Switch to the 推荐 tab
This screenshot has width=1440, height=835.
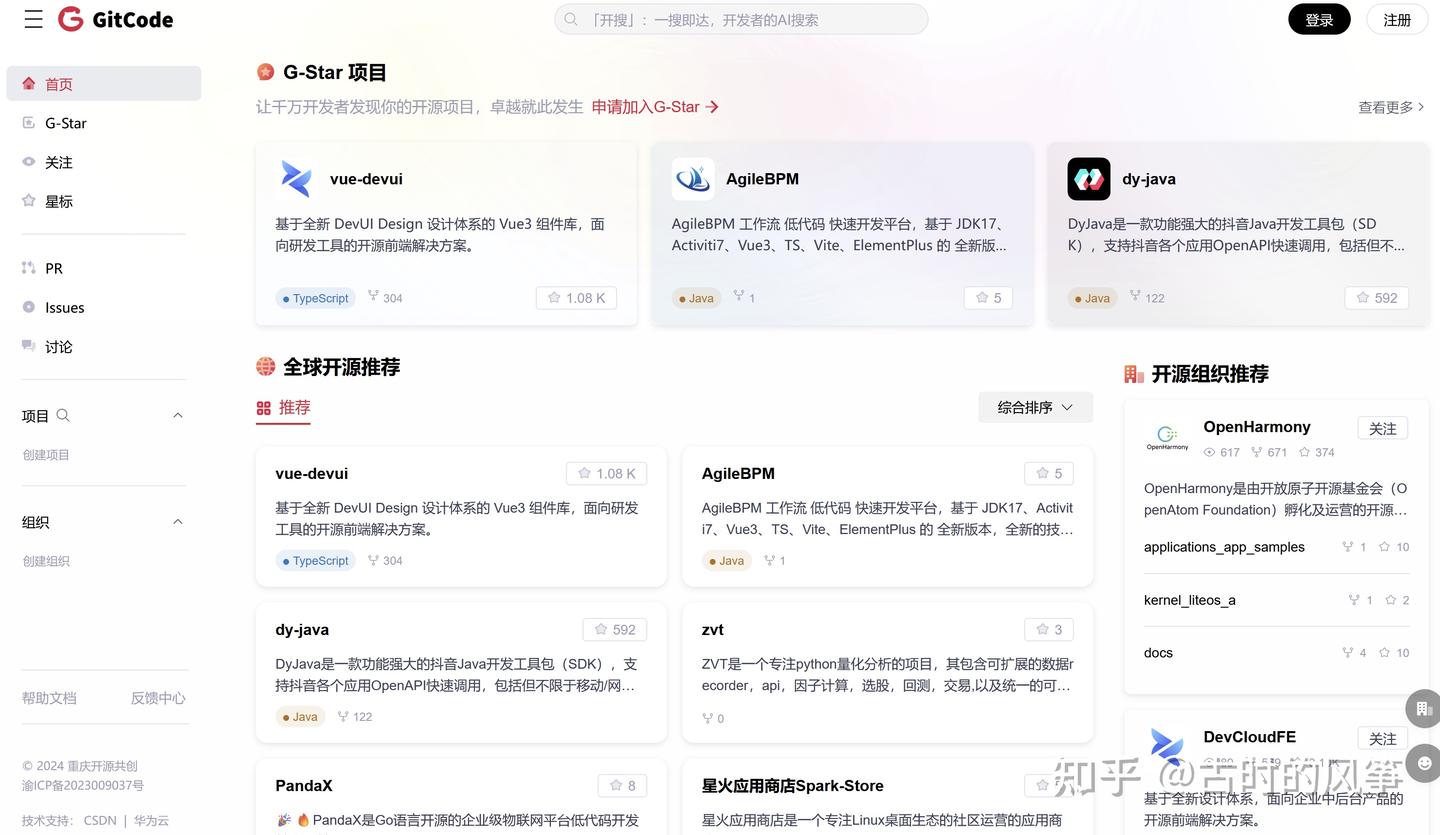293,407
